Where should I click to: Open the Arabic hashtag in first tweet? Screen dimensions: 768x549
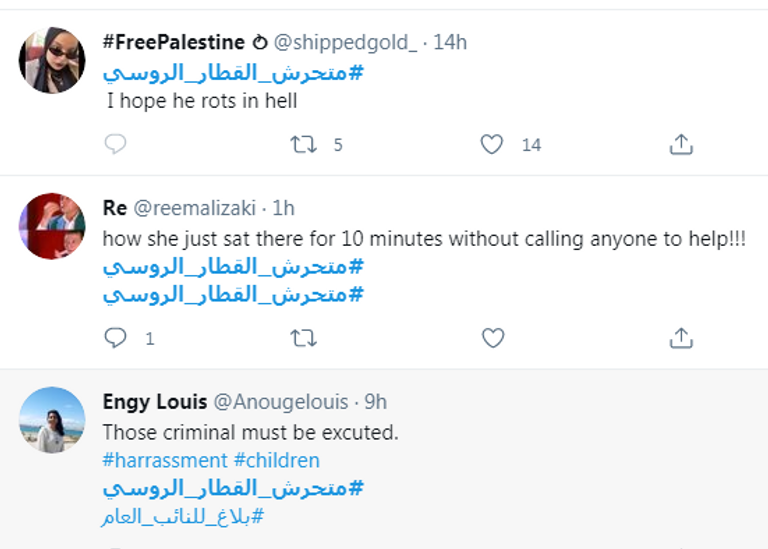point(233,72)
